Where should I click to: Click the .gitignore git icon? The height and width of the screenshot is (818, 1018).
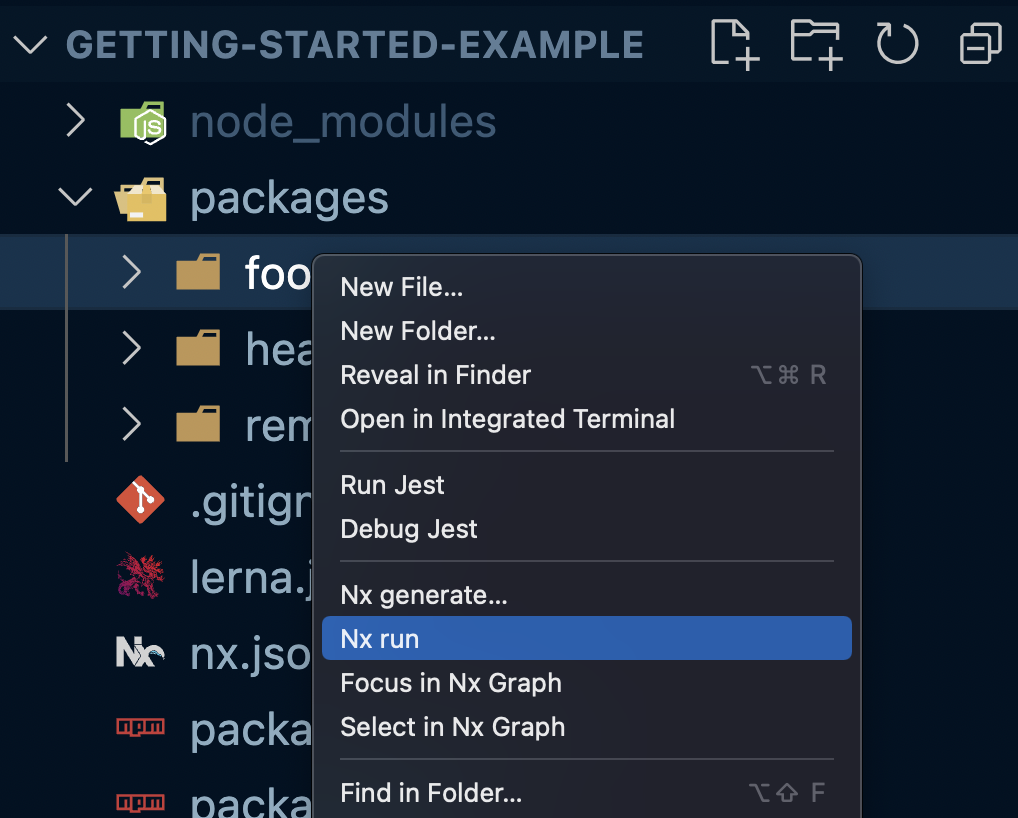140,500
